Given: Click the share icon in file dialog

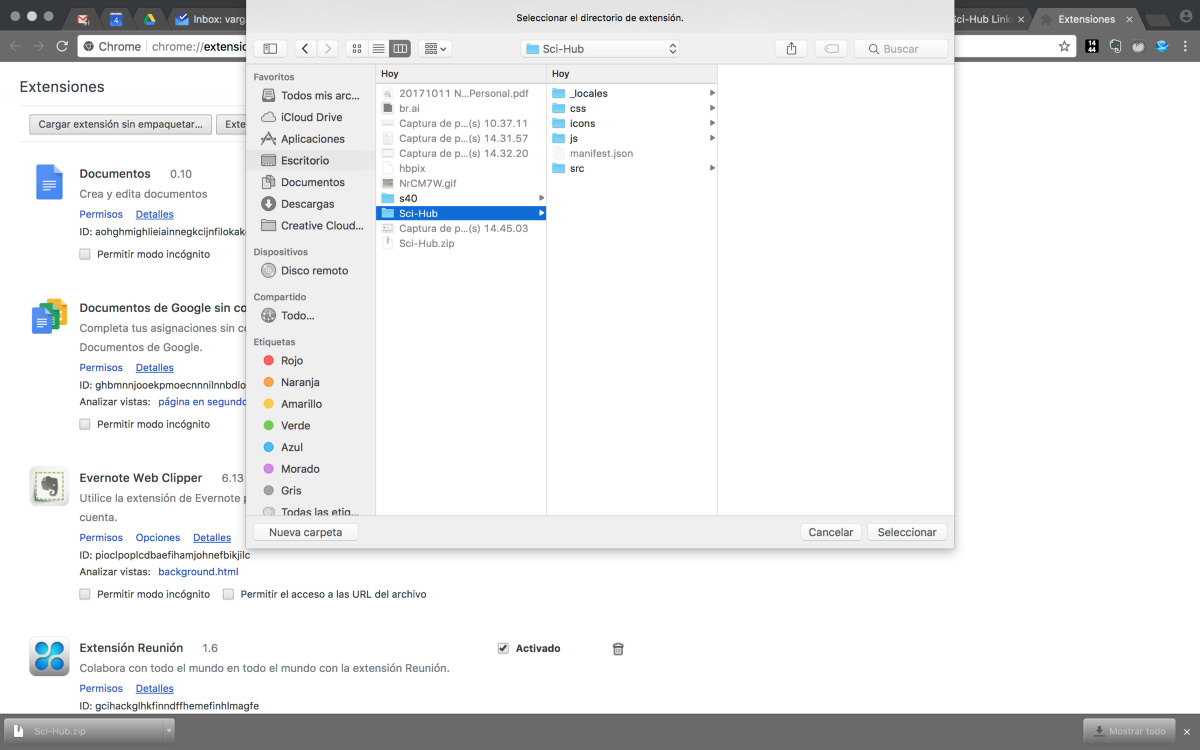Looking at the screenshot, I should pos(791,48).
